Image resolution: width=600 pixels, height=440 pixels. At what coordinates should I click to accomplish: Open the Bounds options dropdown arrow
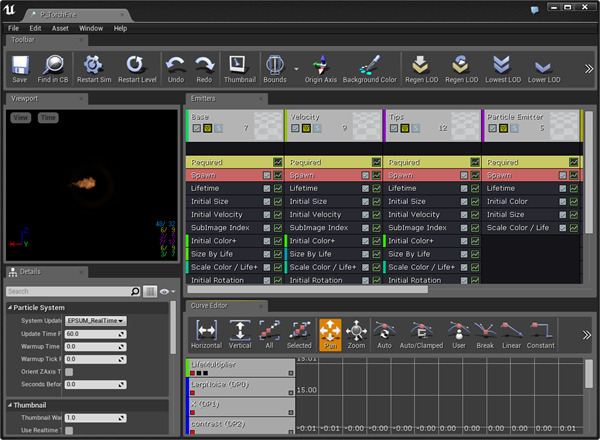coord(297,68)
